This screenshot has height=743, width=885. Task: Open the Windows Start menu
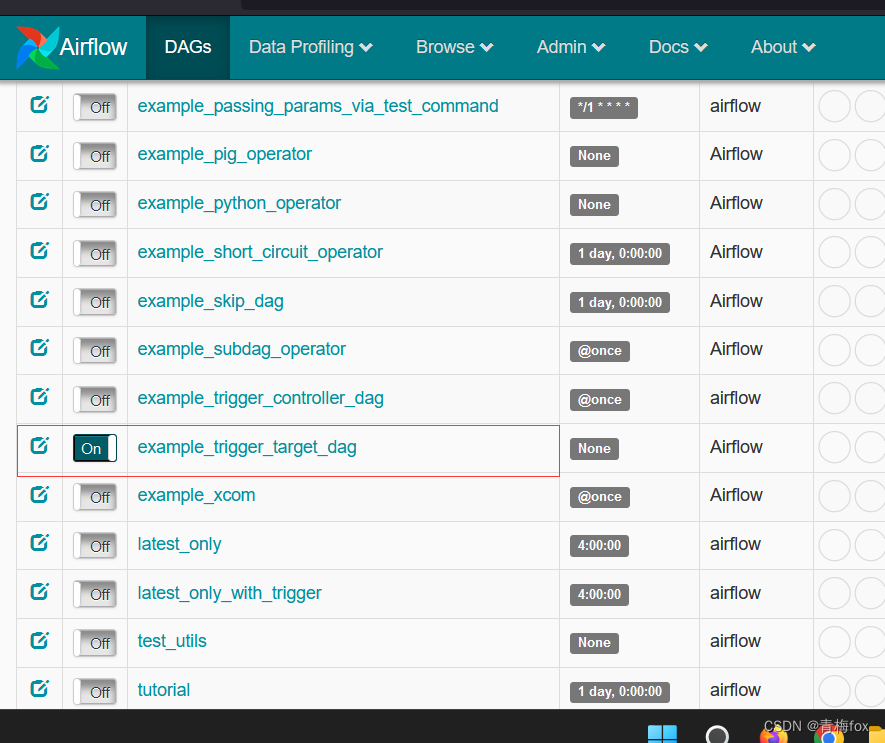(x=662, y=734)
